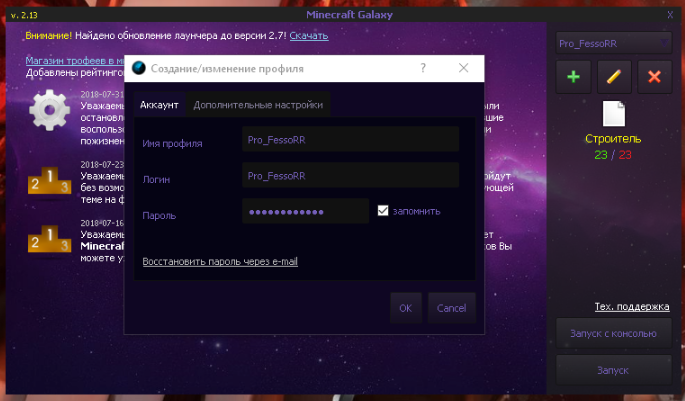This screenshot has height=401, width=685.
Task: Open the Магазин трофеев link
Action: (75, 60)
